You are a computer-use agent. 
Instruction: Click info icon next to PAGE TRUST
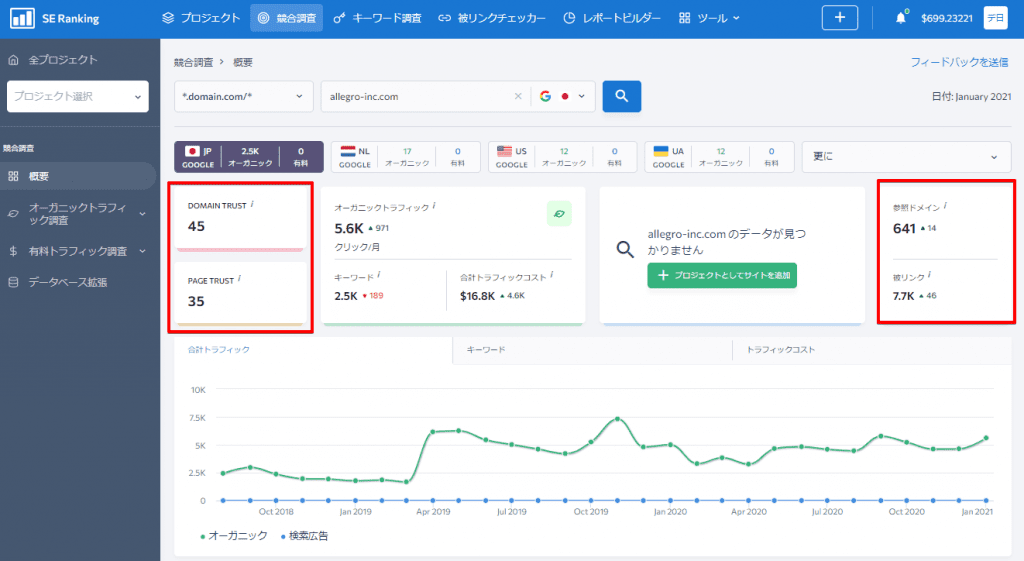(239, 279)
